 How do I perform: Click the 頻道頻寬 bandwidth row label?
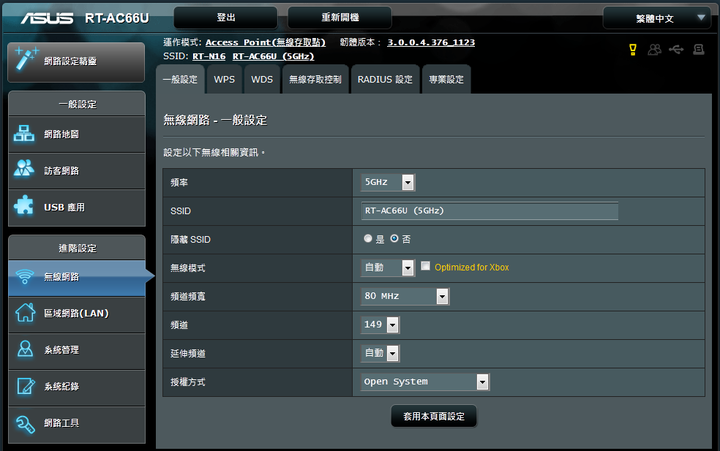pyautogui.click(x=188, y=296)
